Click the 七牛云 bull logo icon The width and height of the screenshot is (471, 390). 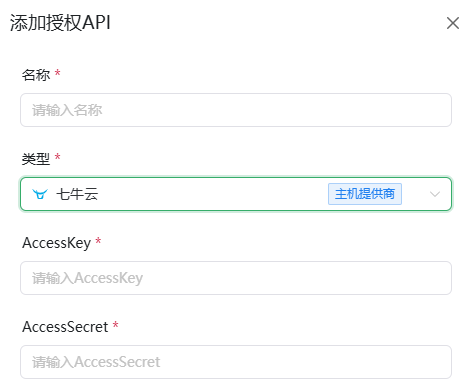40,194
